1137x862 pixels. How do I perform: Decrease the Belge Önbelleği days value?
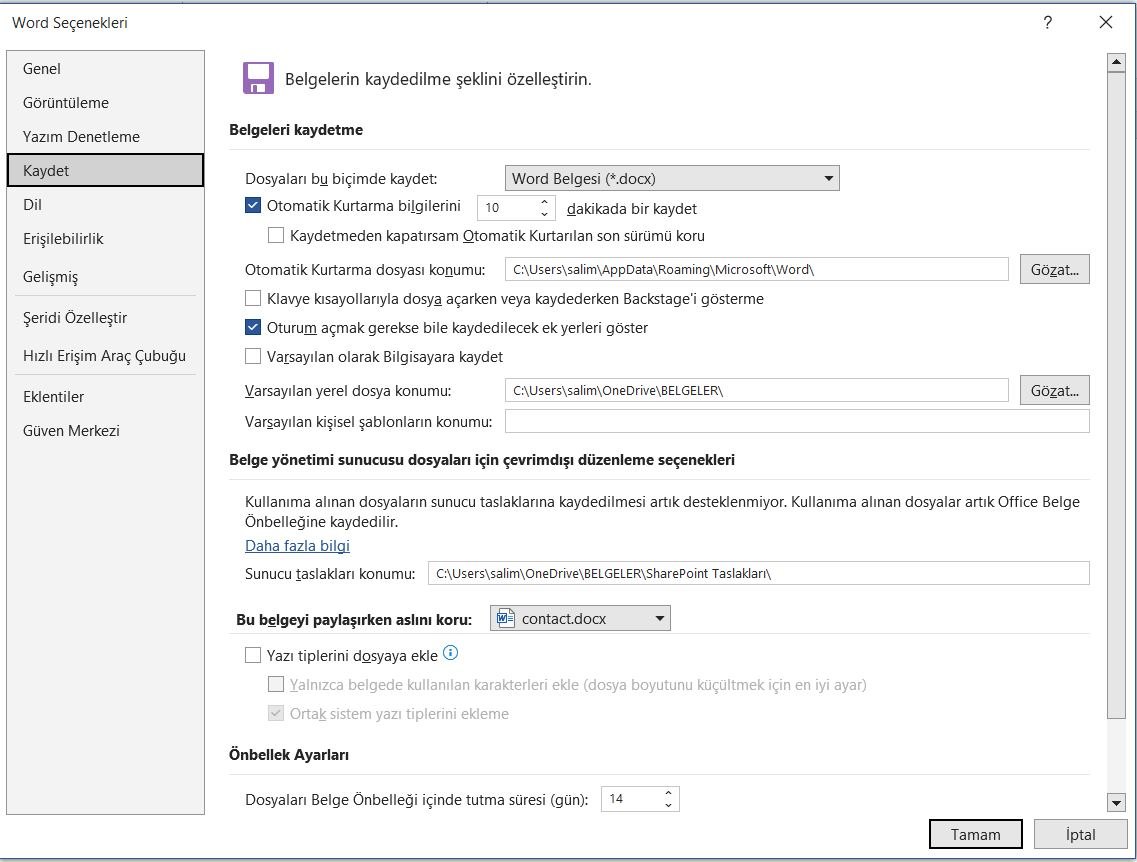click(x=669, y=805)
